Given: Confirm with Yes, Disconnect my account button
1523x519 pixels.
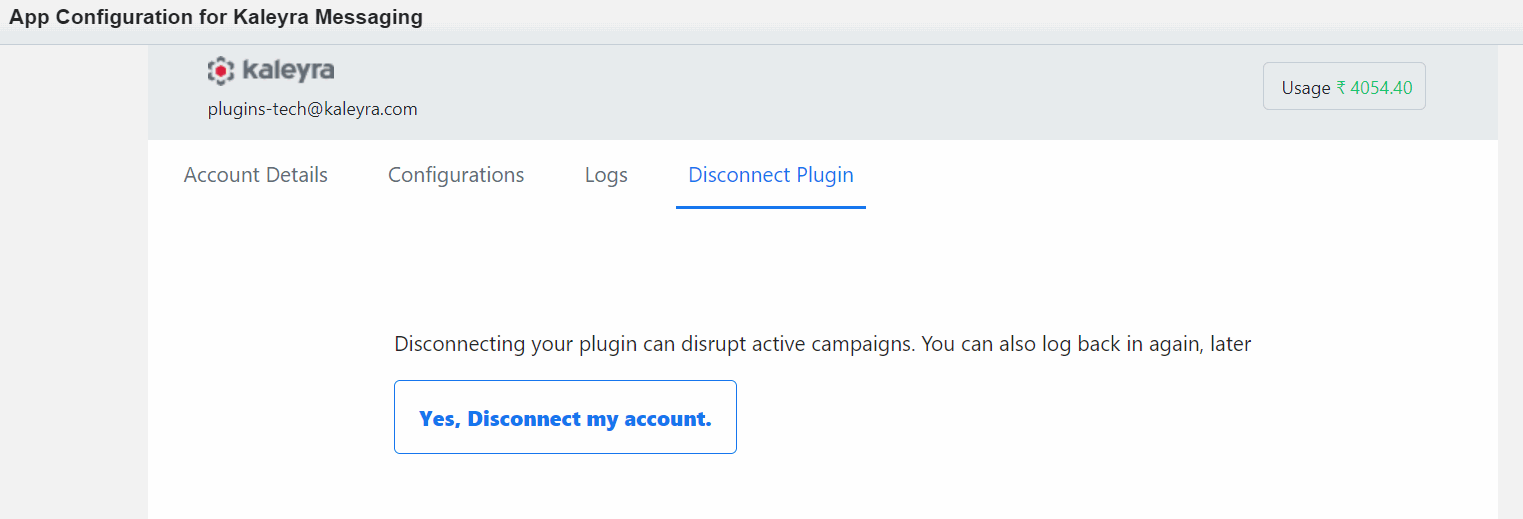Looking at the screenshot, I should pos(565,417).
